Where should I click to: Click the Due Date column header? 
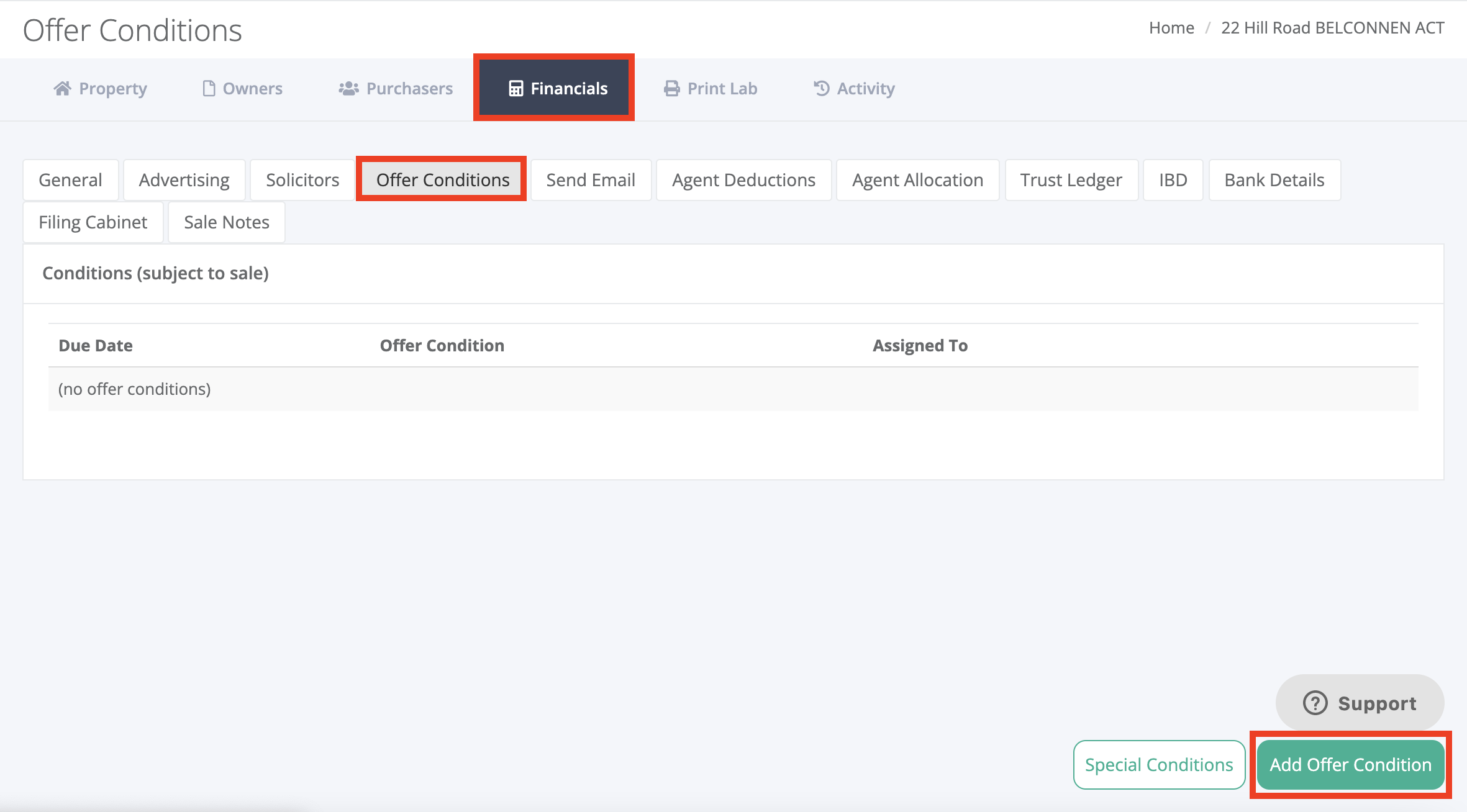click(x=96, y=345)
